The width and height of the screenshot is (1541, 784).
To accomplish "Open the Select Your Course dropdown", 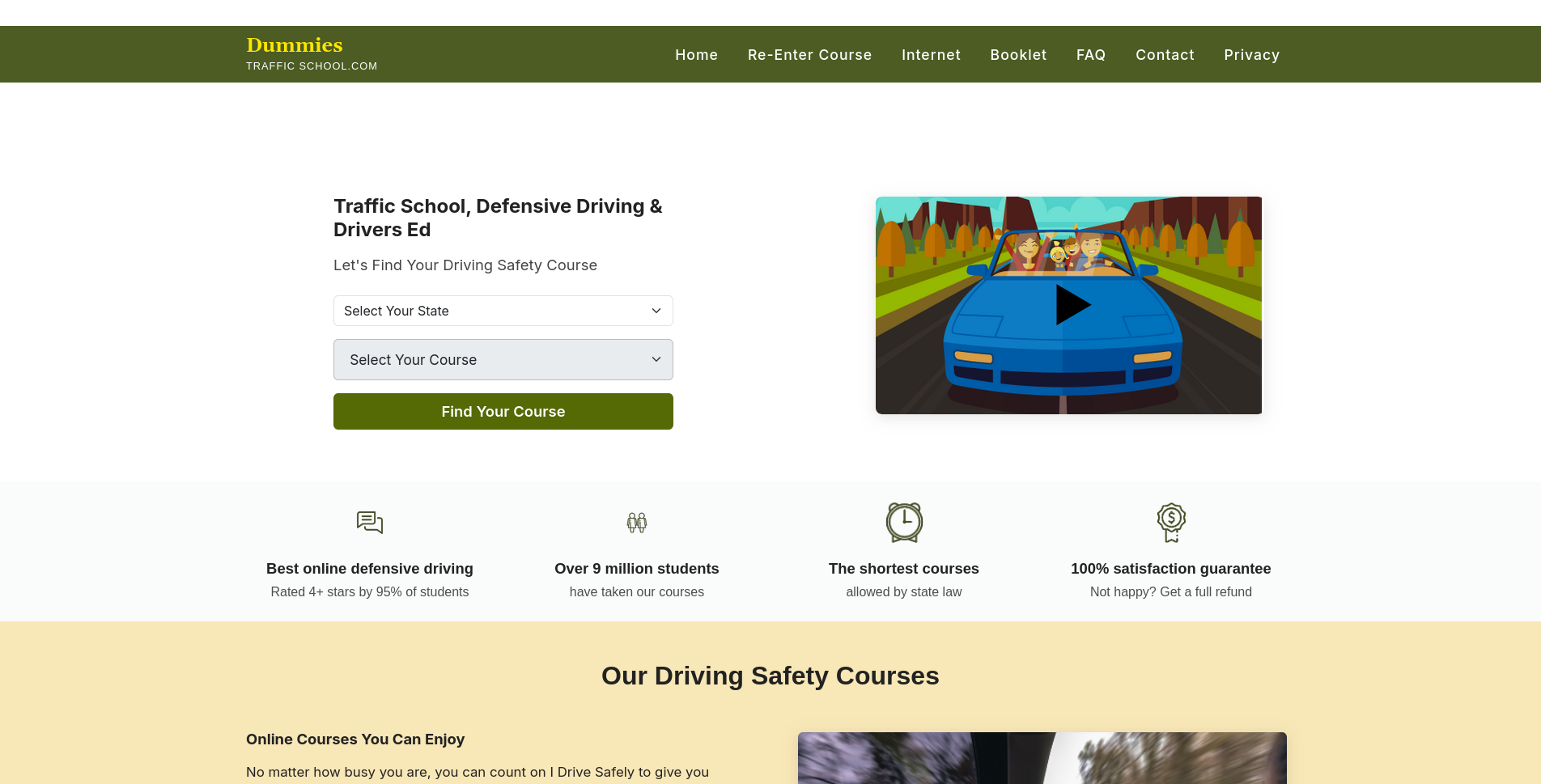I will tap(503, 360).
